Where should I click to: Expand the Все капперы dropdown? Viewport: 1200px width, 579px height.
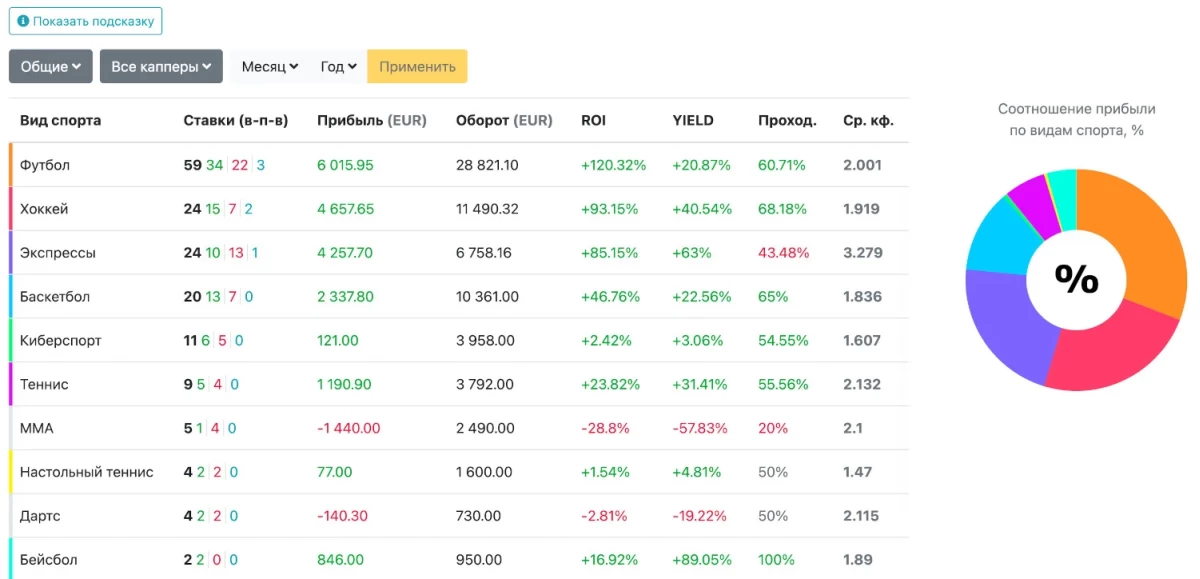(161, 67)
